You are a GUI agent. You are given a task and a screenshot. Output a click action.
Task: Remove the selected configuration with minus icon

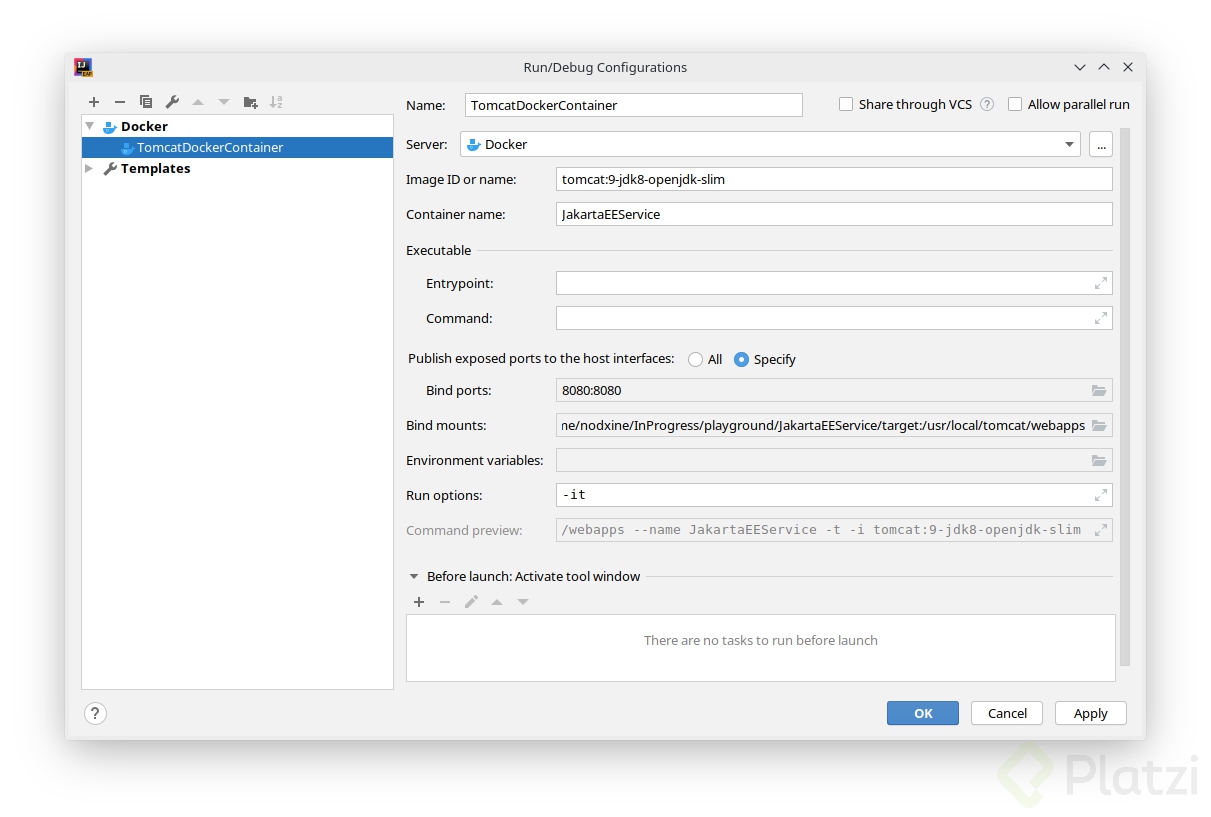coord(120,102)
